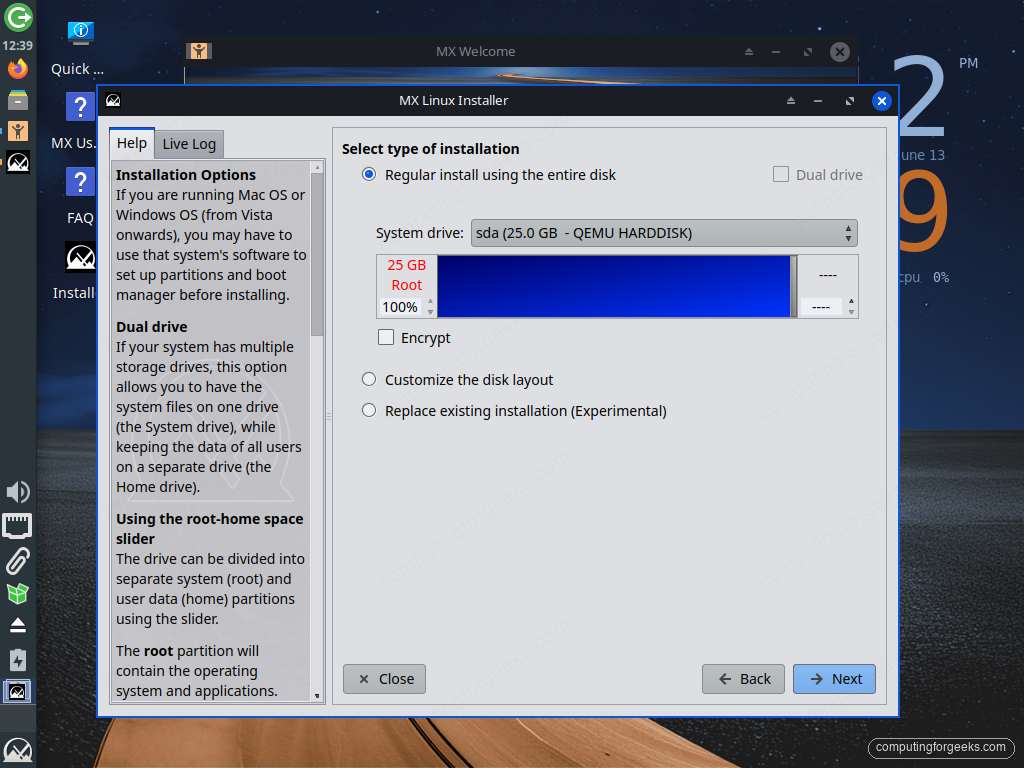Click the Back button

[x=743, y=679]
